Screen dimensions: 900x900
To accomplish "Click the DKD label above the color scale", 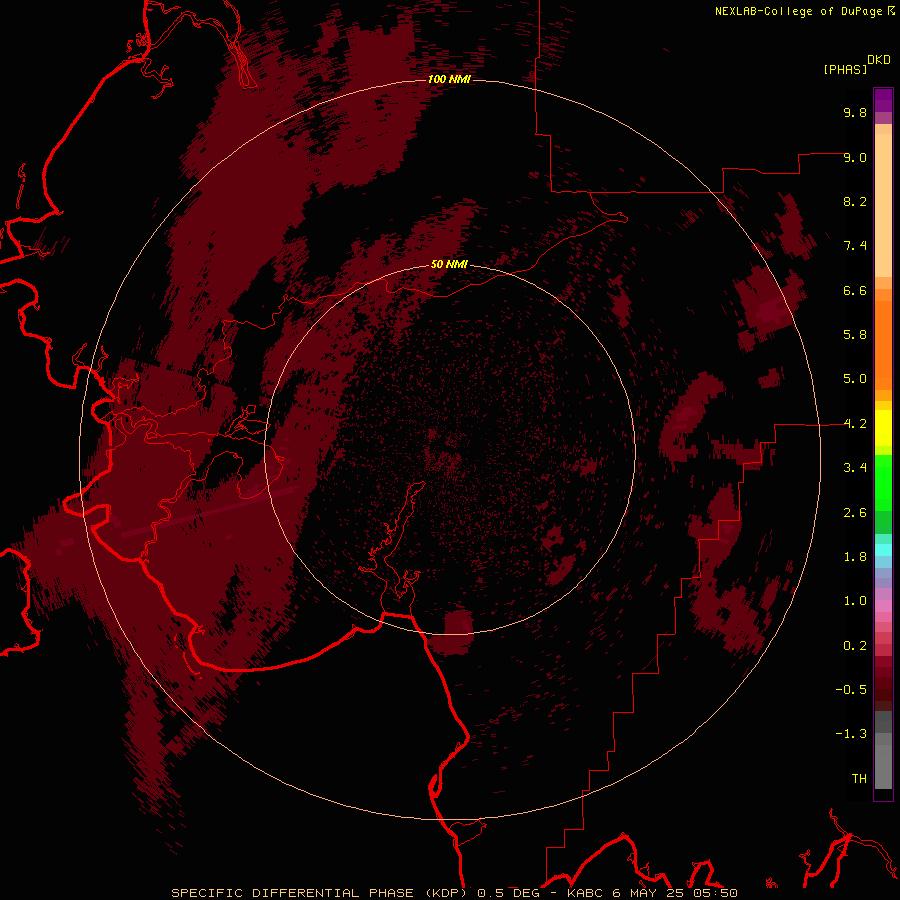I will (879, 60).
